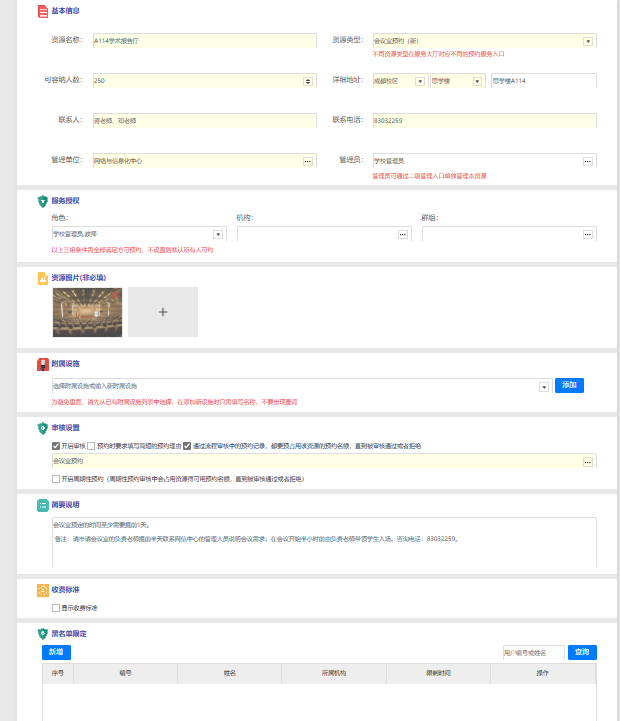Open the 附属设施 selection dropdown
Viewport: 620px width, 721px height.
point(545,386)
